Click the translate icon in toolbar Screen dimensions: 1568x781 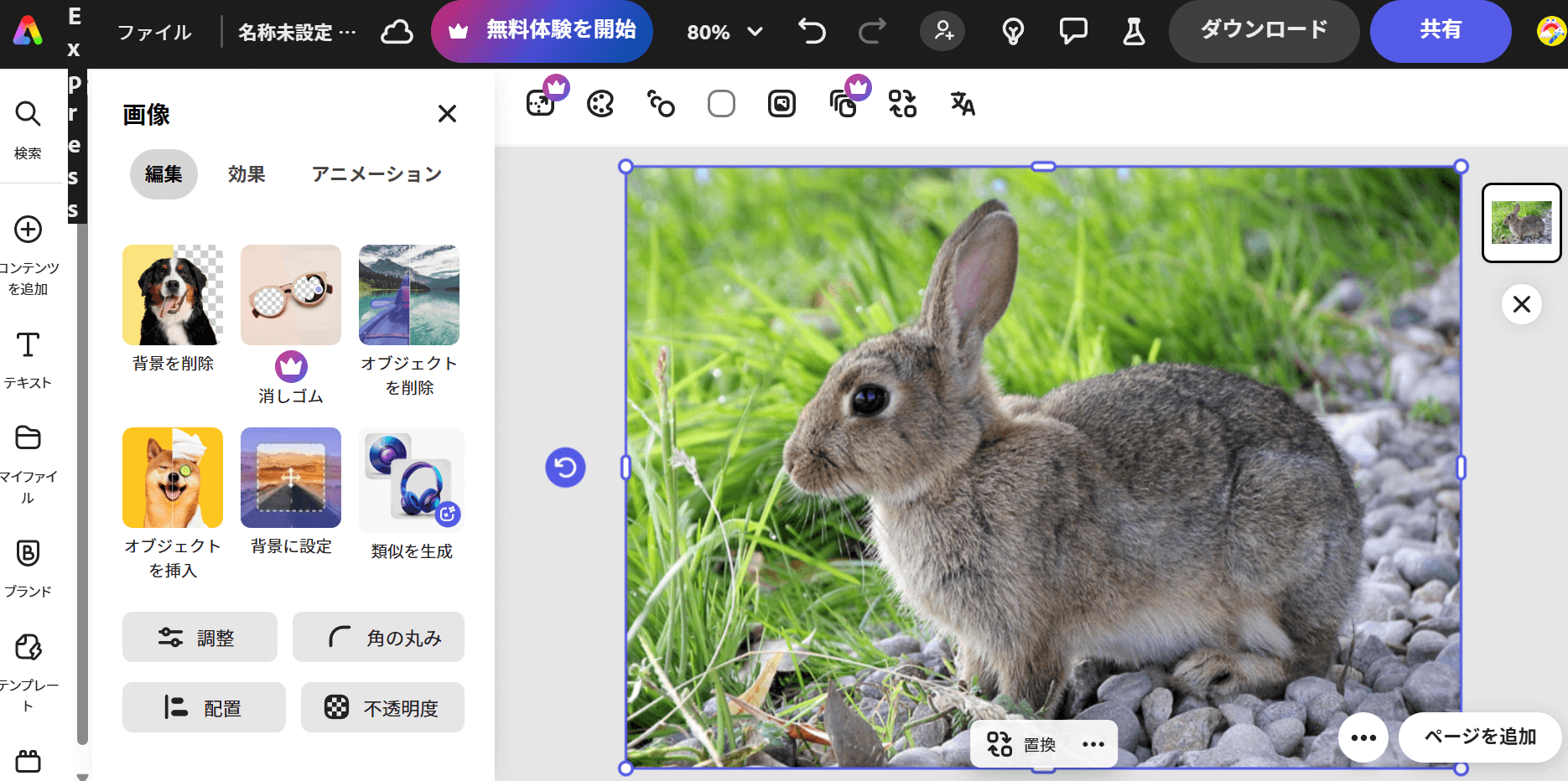click(963, 104)
